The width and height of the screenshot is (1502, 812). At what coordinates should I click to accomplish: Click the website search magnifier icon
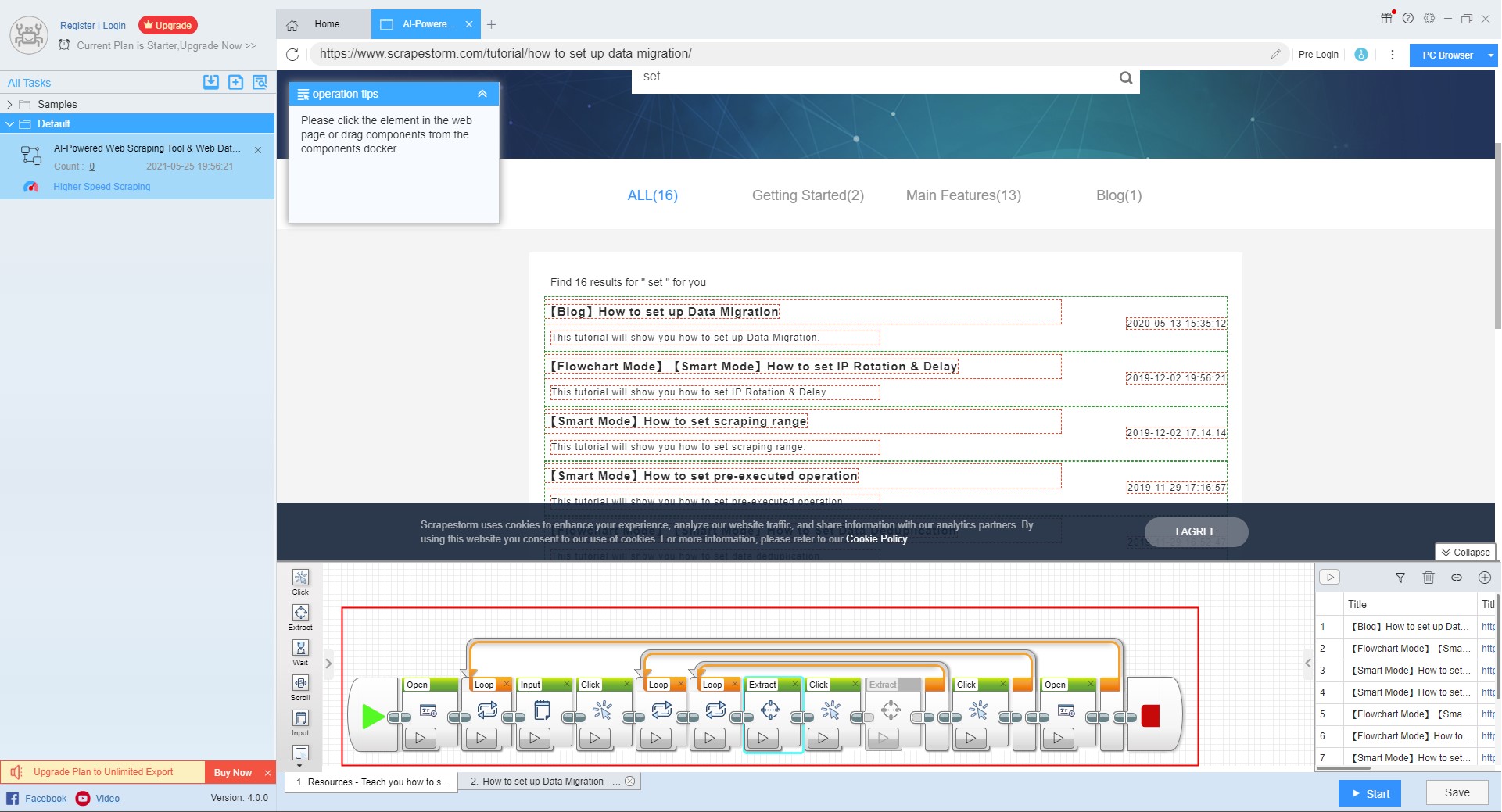tap(1126, 77)
